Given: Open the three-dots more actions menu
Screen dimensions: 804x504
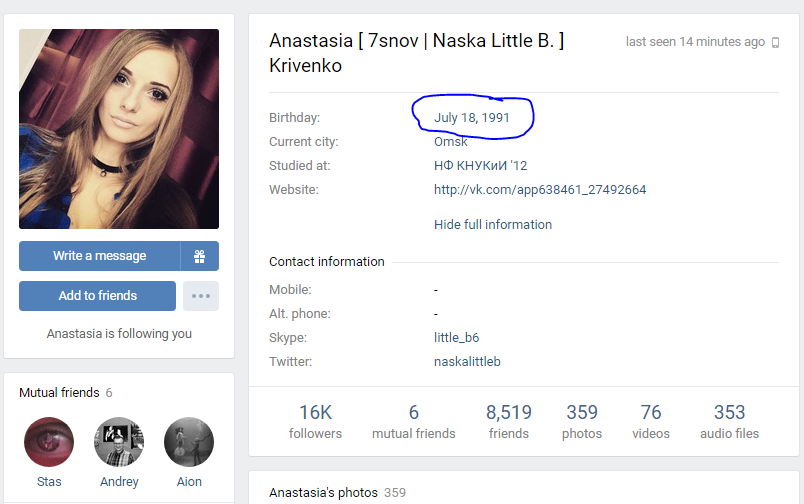Looking at the screenshot, I should [x=201, y=296].
